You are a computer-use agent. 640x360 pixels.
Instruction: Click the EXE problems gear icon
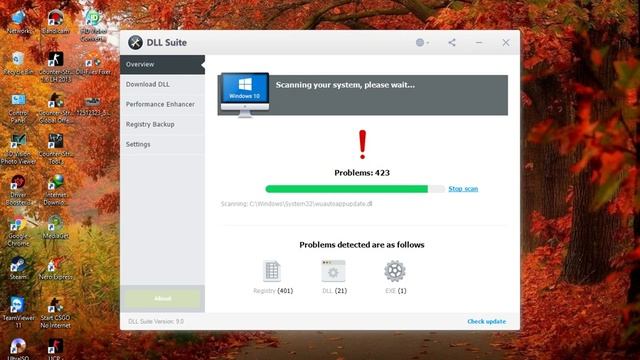point(395,271)
